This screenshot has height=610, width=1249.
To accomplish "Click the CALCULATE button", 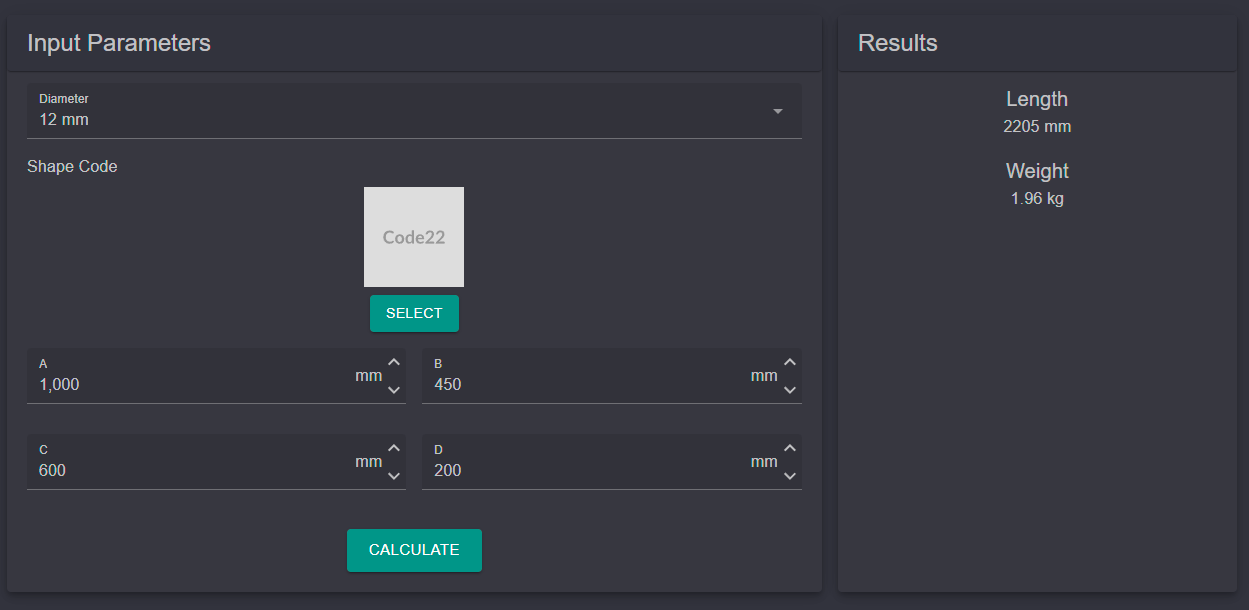I will click(414, 550).
